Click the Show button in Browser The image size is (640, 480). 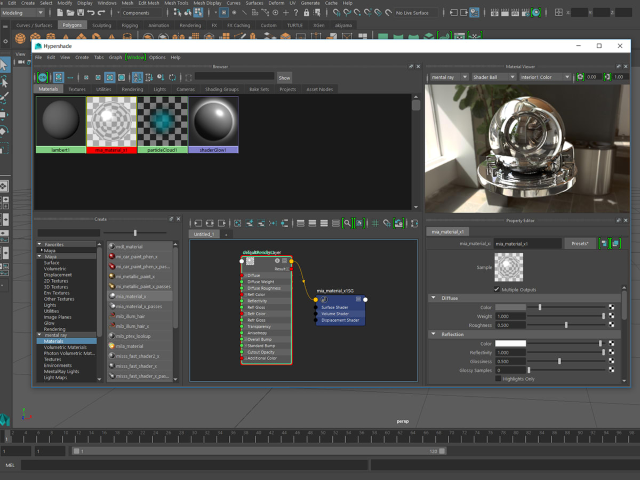point(284,78)
